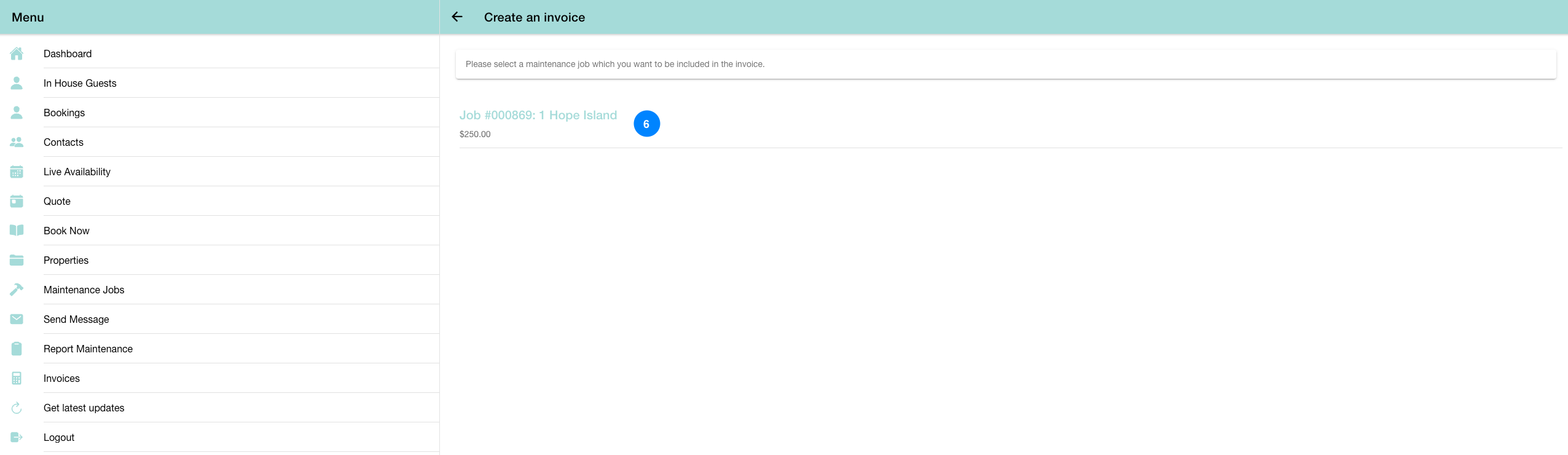Open In House Guests menu item
Viewport: 1568px width, 455px height.
click(x=80, y=83)
